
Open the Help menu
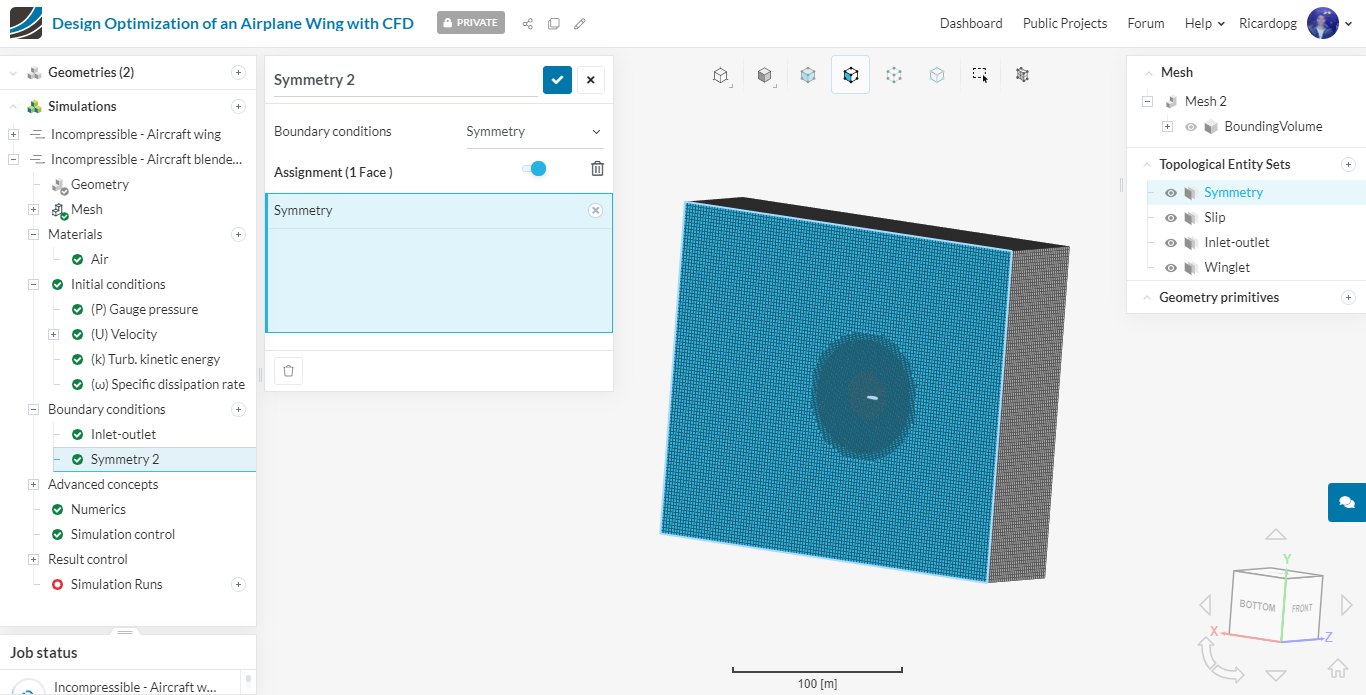click(1204, 23)
